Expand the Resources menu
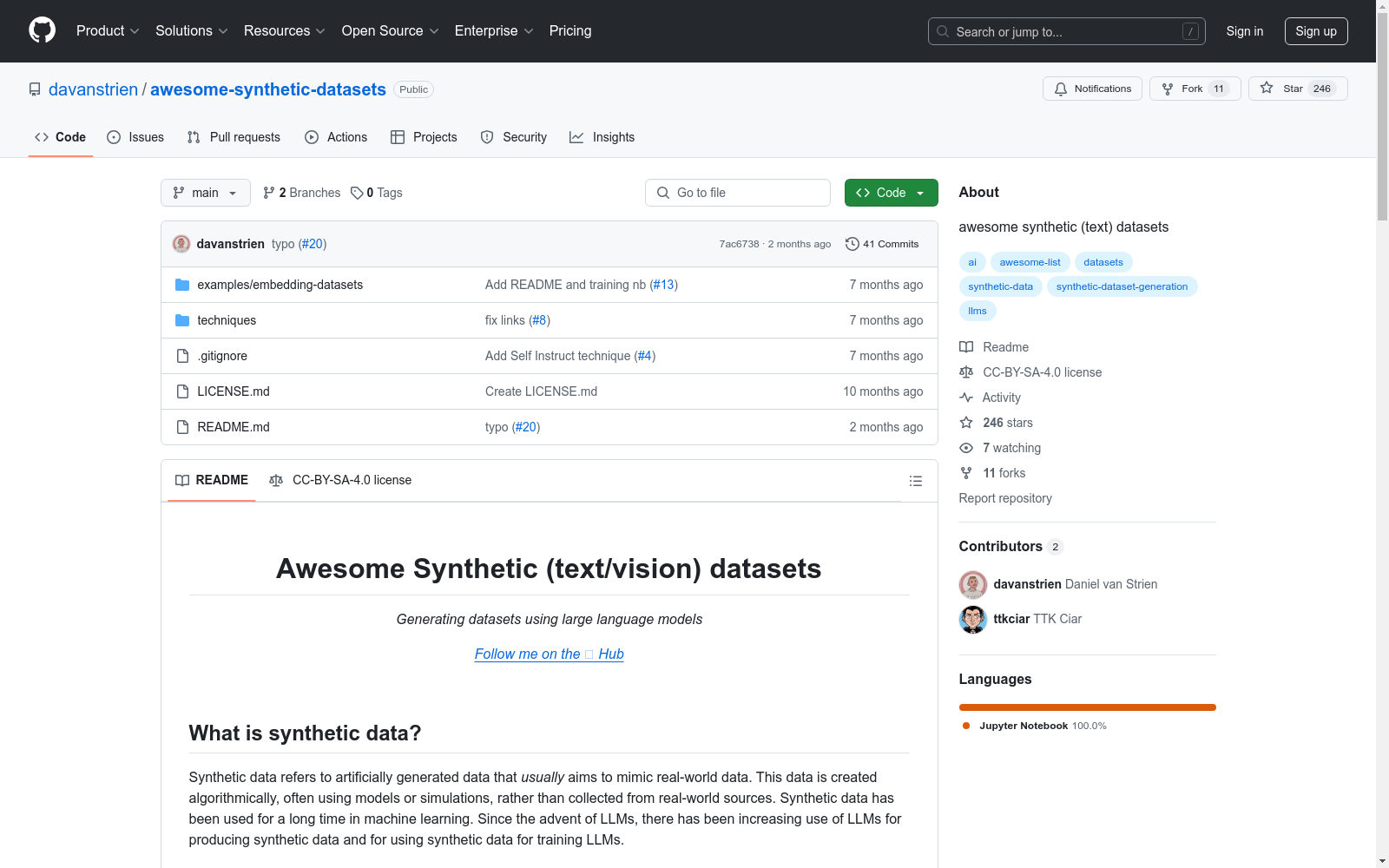 pos(285,31)
